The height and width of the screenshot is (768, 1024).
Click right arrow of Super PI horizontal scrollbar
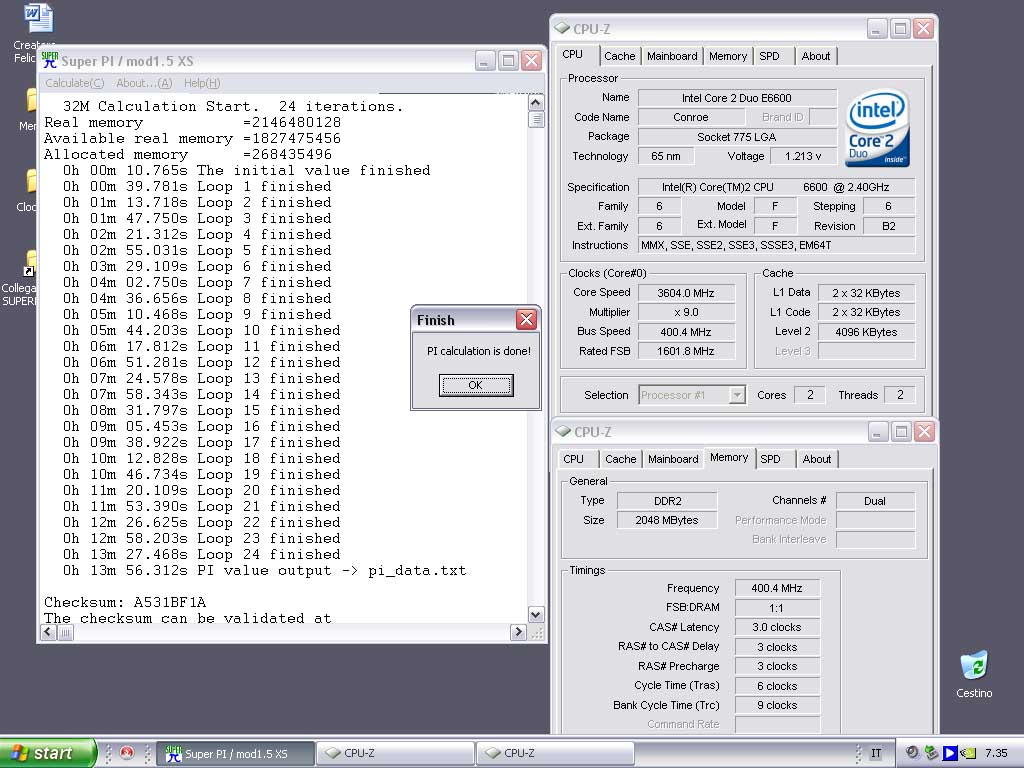pyautogui.click(x=518, y=632)
